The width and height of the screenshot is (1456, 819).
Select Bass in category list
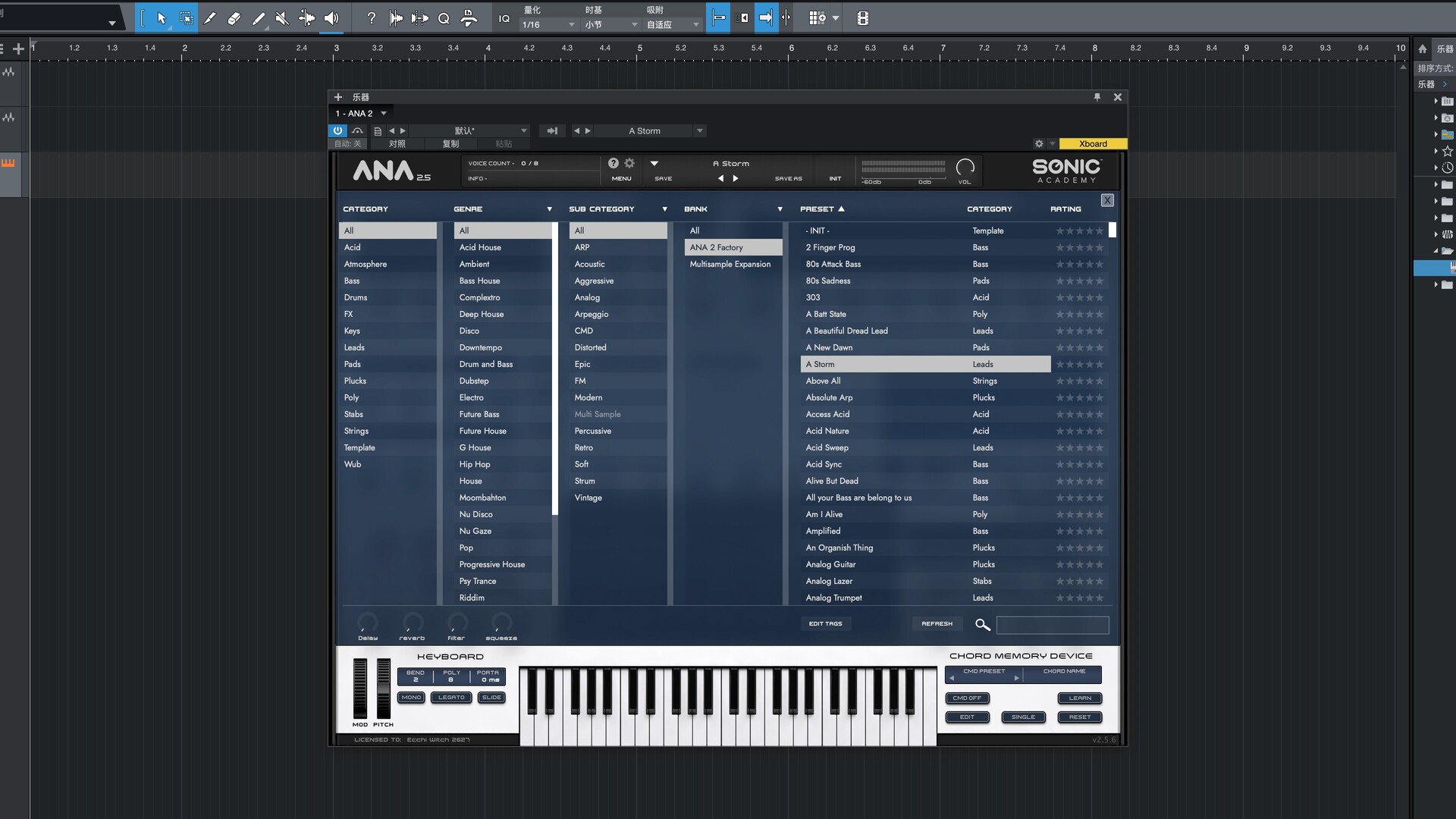(388, 281)
